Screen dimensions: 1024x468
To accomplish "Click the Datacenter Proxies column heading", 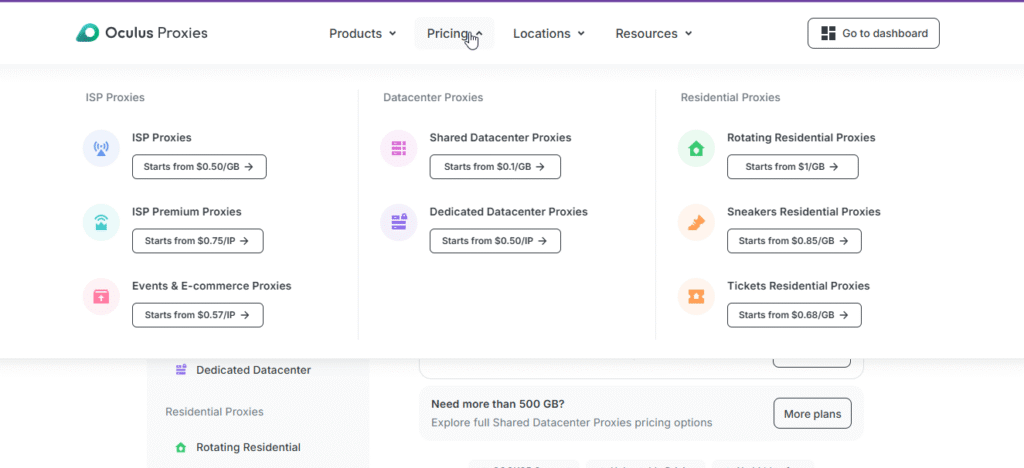I will tap(433, 97).
